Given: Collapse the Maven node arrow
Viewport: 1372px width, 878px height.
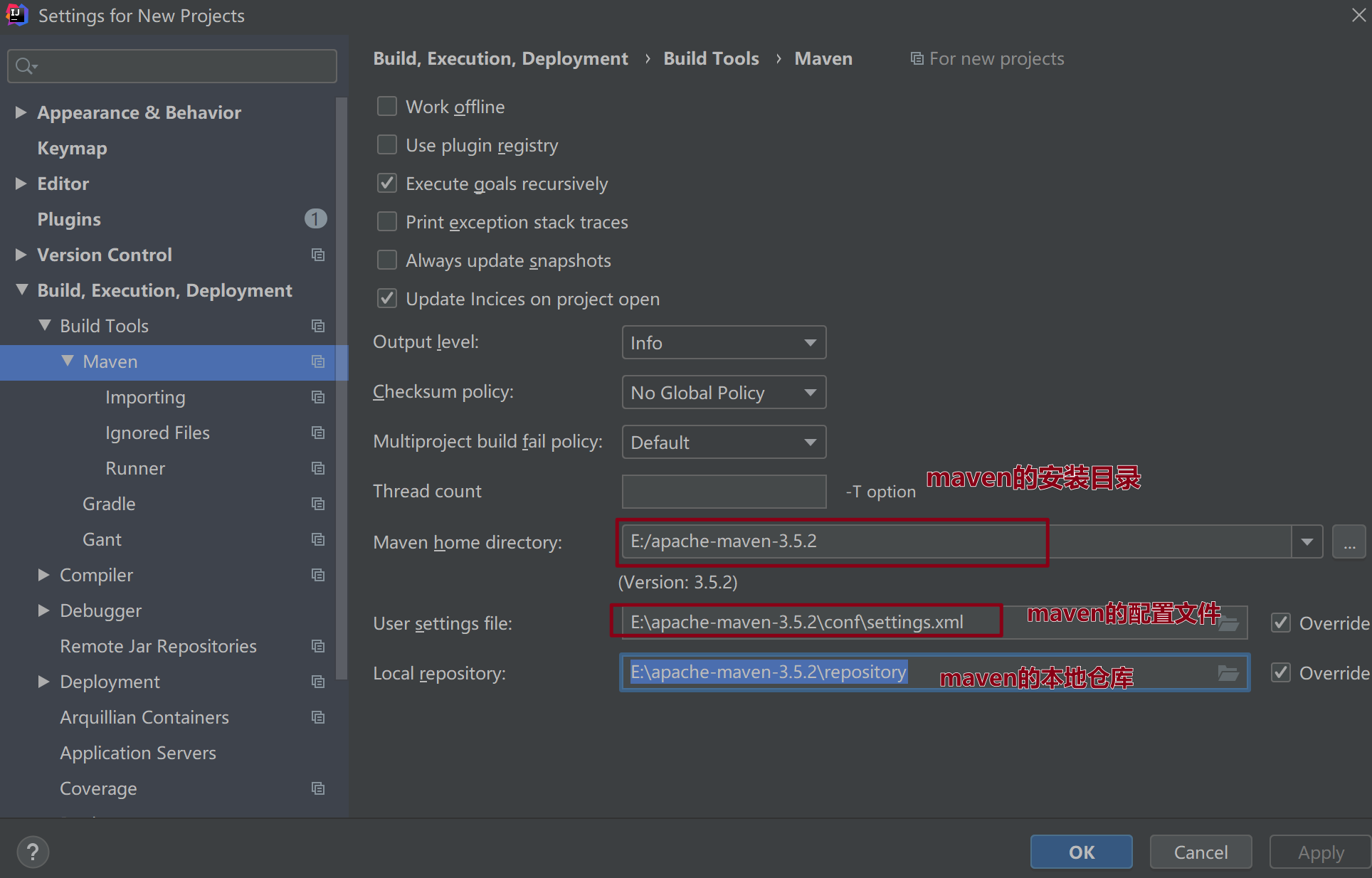Looking at the screenshot, I should click(68, 361).
